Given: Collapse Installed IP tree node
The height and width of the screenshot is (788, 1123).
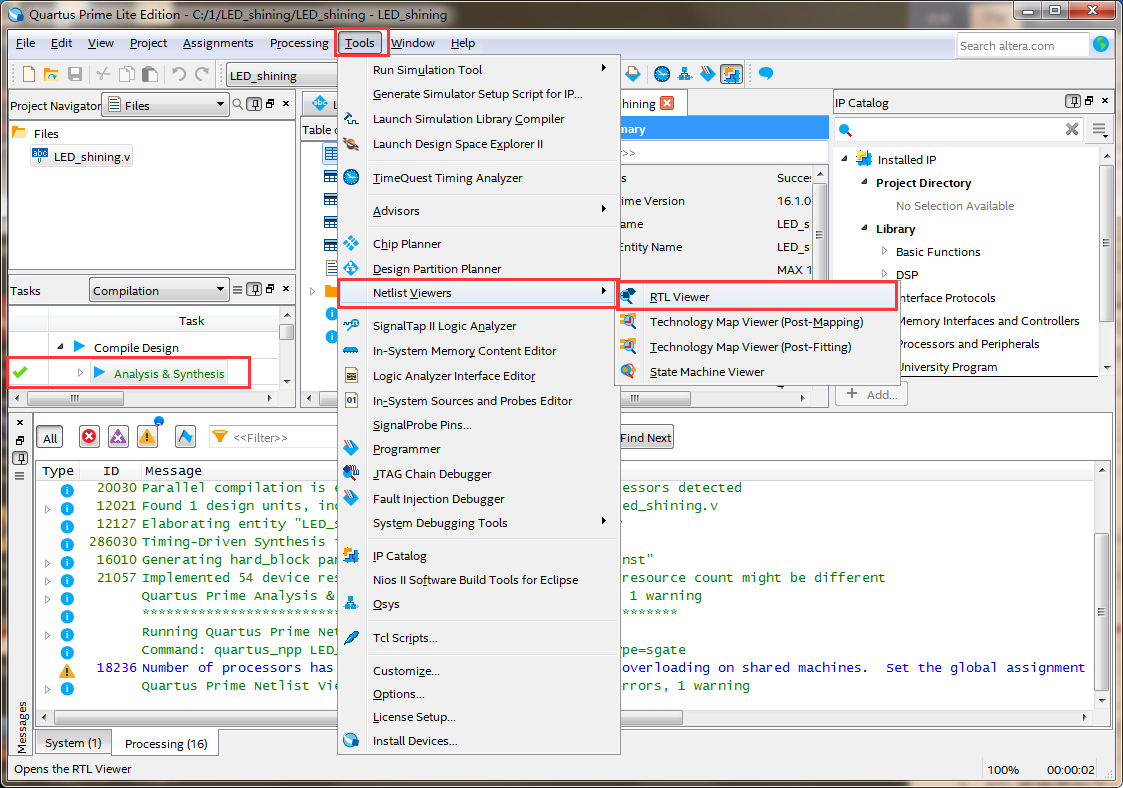Looking at the screenshot, I should tap(844, 158).
